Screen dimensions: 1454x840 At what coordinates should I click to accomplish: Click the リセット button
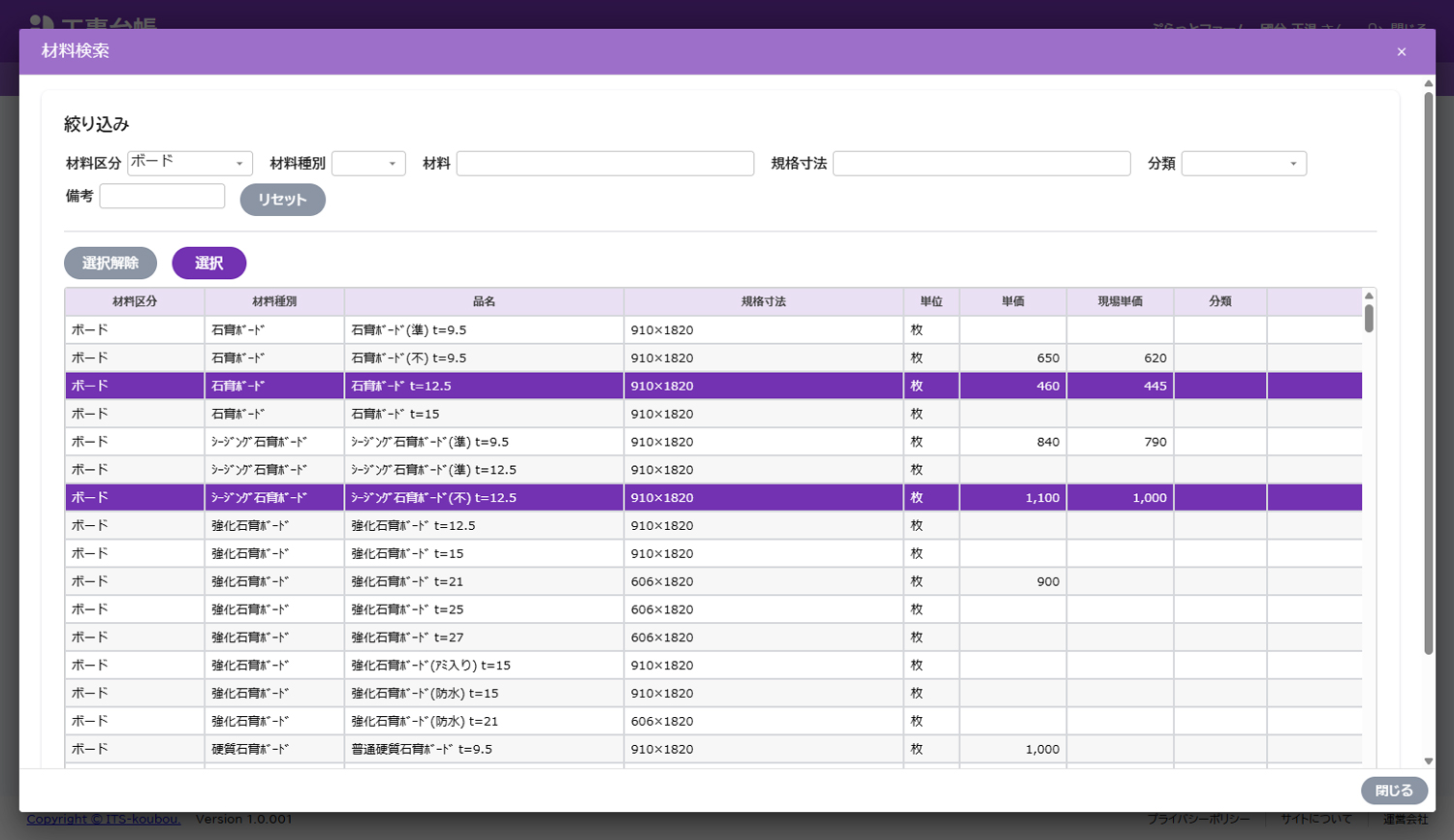click(282, 200)
